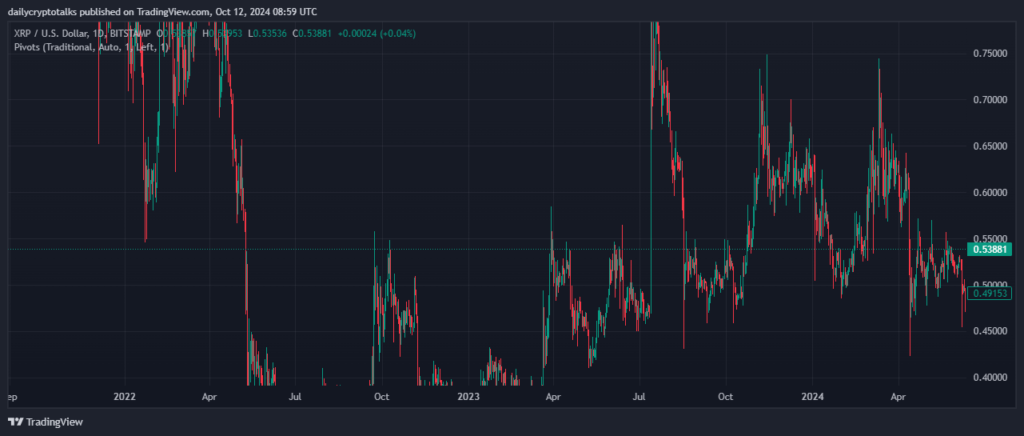The height and width of the screenshot is (436, 1024).
Task: Click the Oct label just before 2023
Action: tap(382, 396)
